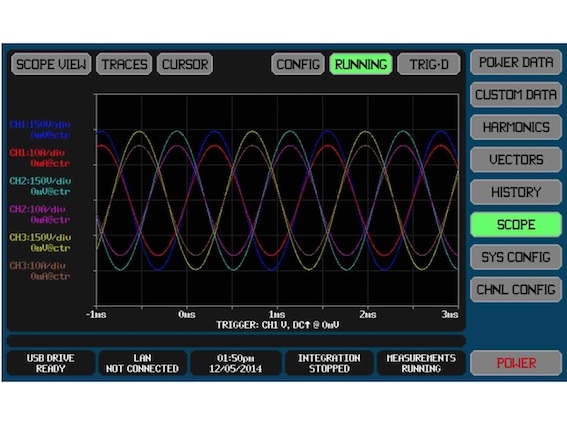The height and width of the screenshot is (425, 567).
Task: Open SYS CONFIG settings
Action: 516,257
